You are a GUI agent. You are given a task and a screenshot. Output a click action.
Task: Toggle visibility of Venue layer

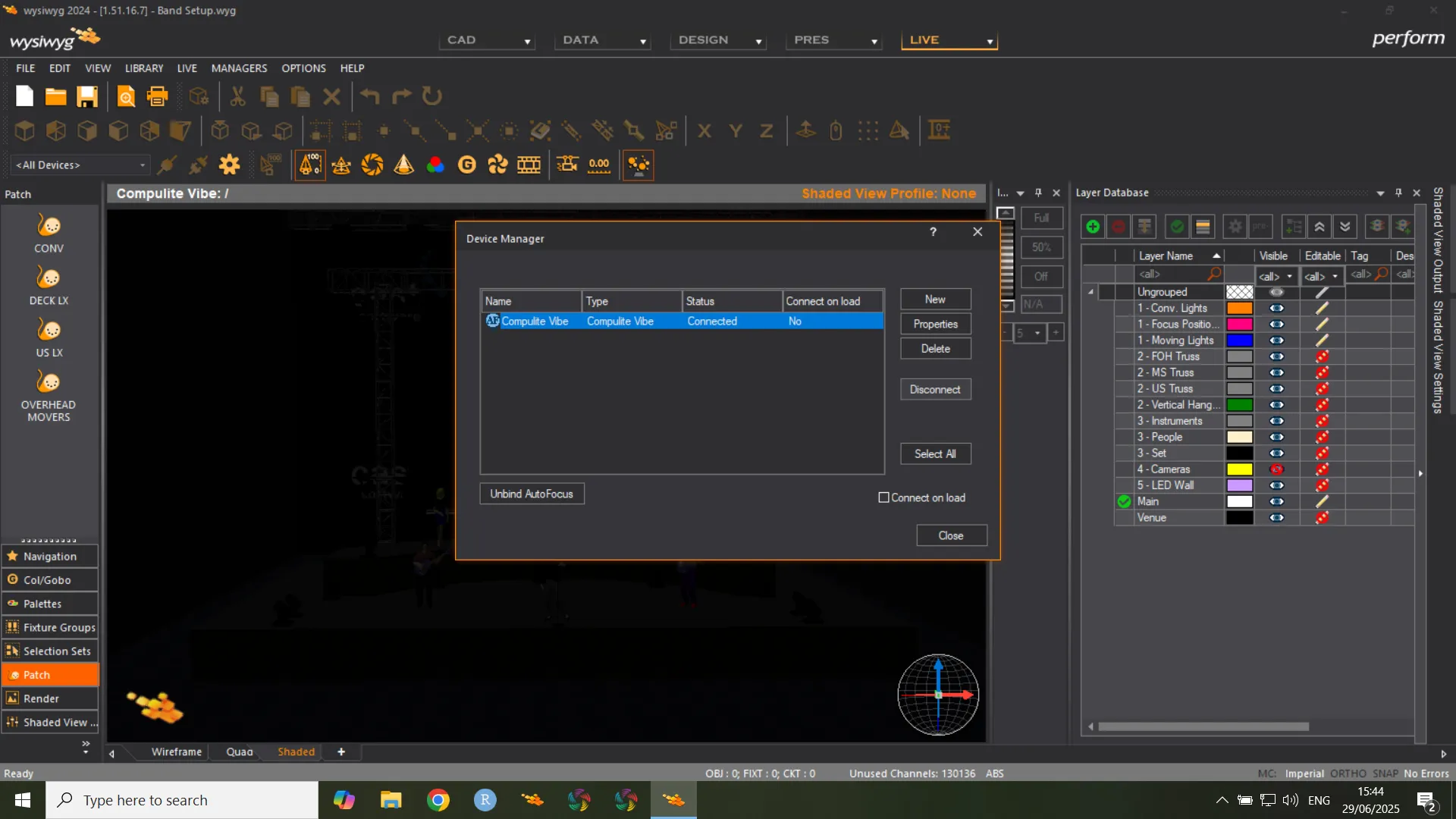coord(1277,518)
